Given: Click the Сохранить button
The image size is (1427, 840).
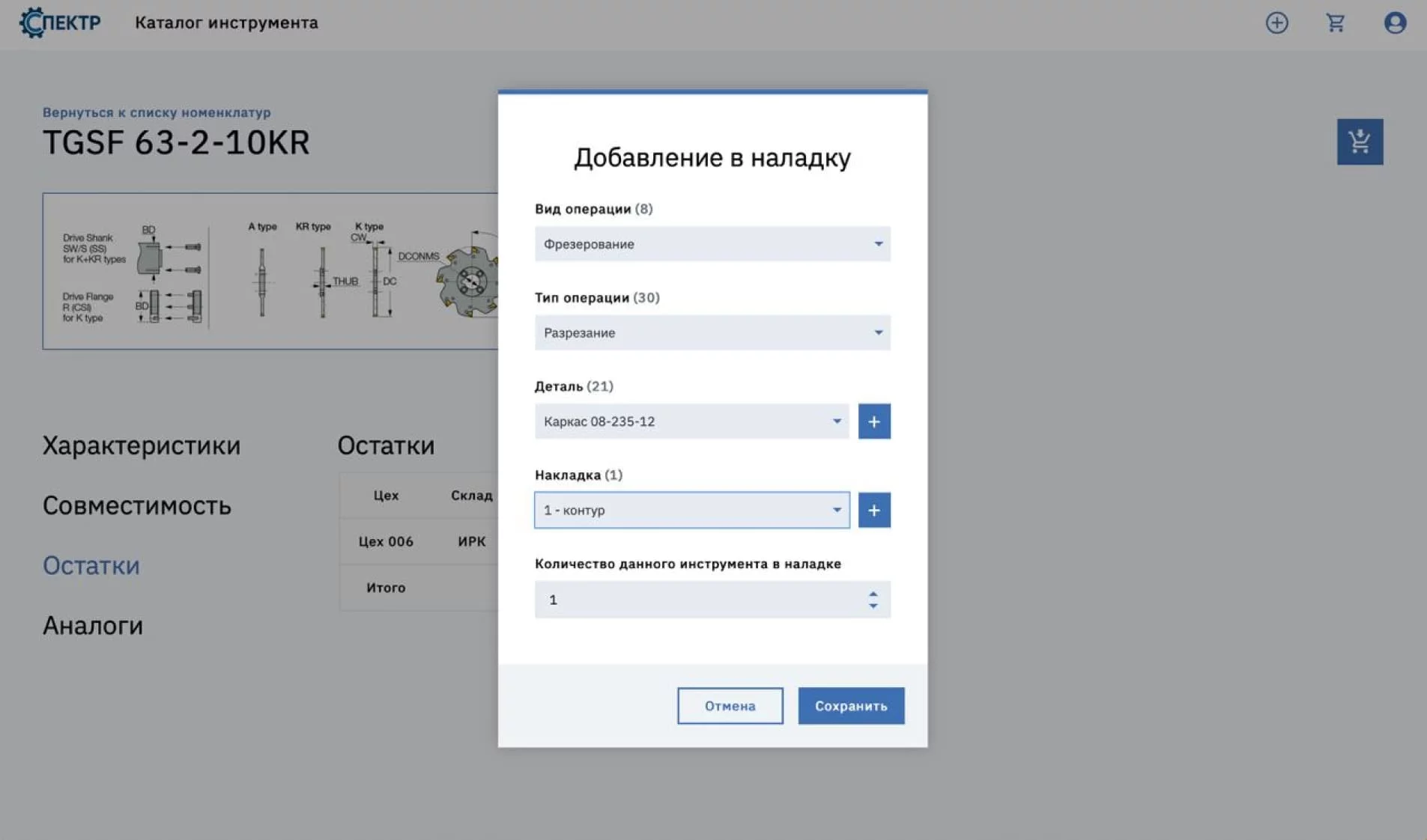Looking at the screenshot, I should click(x=851, y=706).
